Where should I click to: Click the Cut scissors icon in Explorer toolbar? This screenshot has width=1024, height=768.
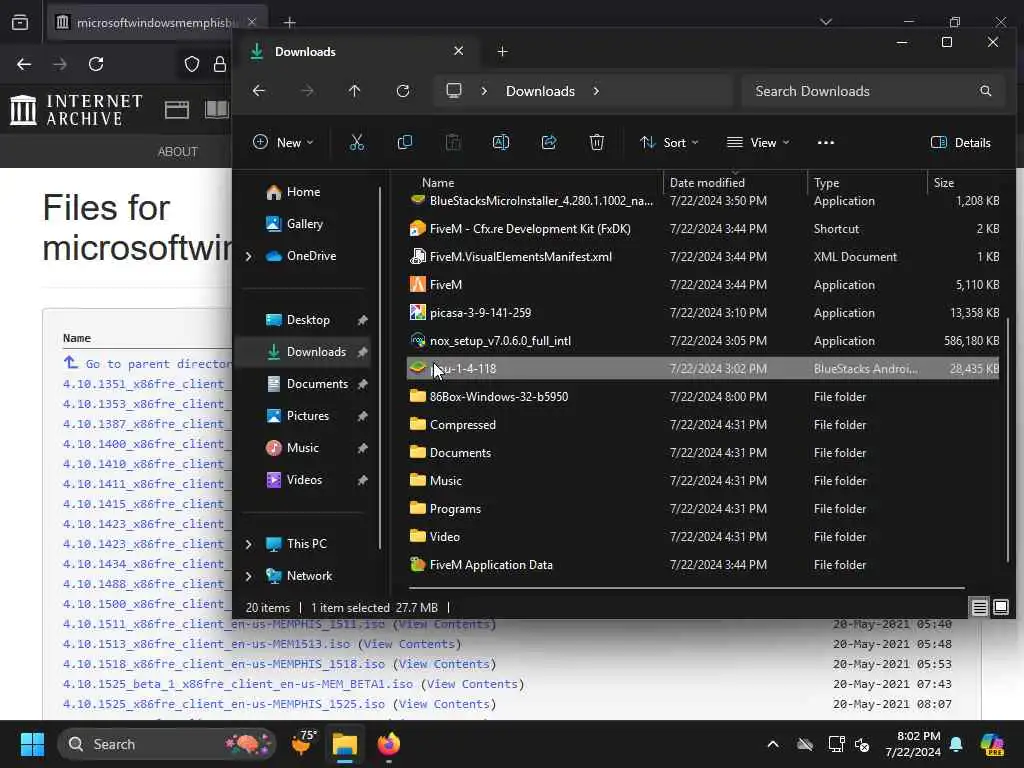point(357,142)
